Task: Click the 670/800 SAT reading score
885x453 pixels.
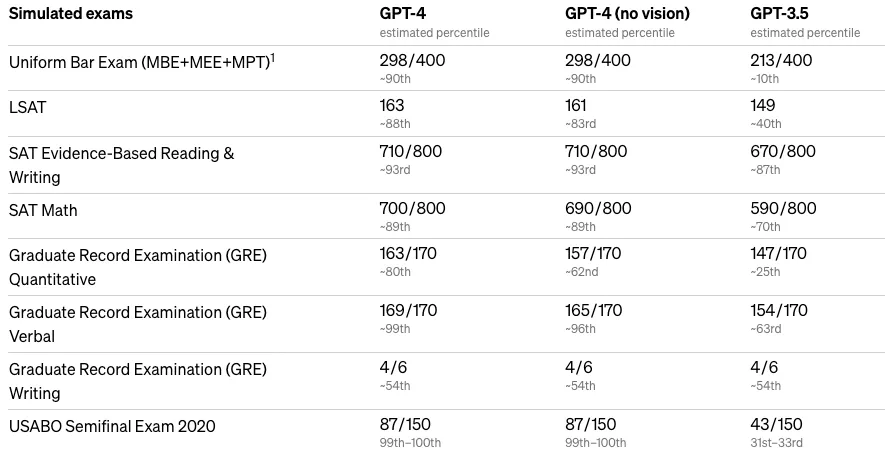Action: point(783,152)
